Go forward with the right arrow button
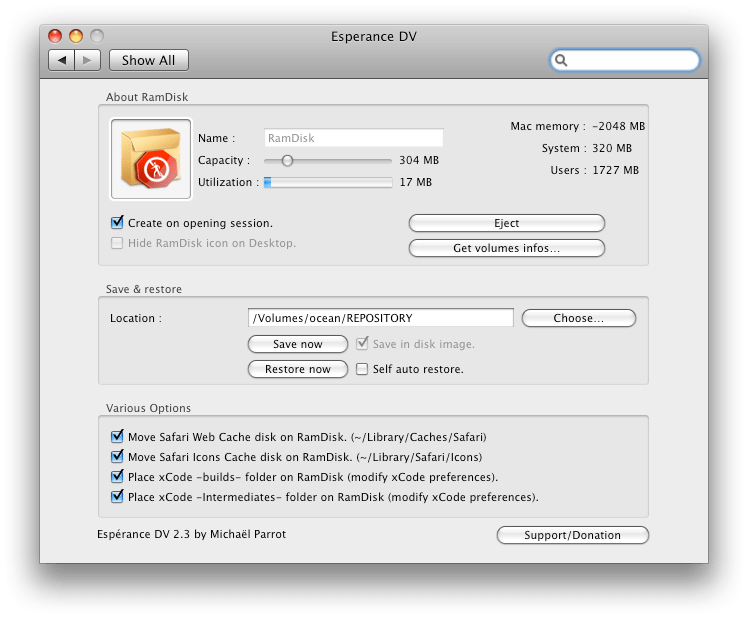This screenshot has width=748, height=618. [87, 60]
